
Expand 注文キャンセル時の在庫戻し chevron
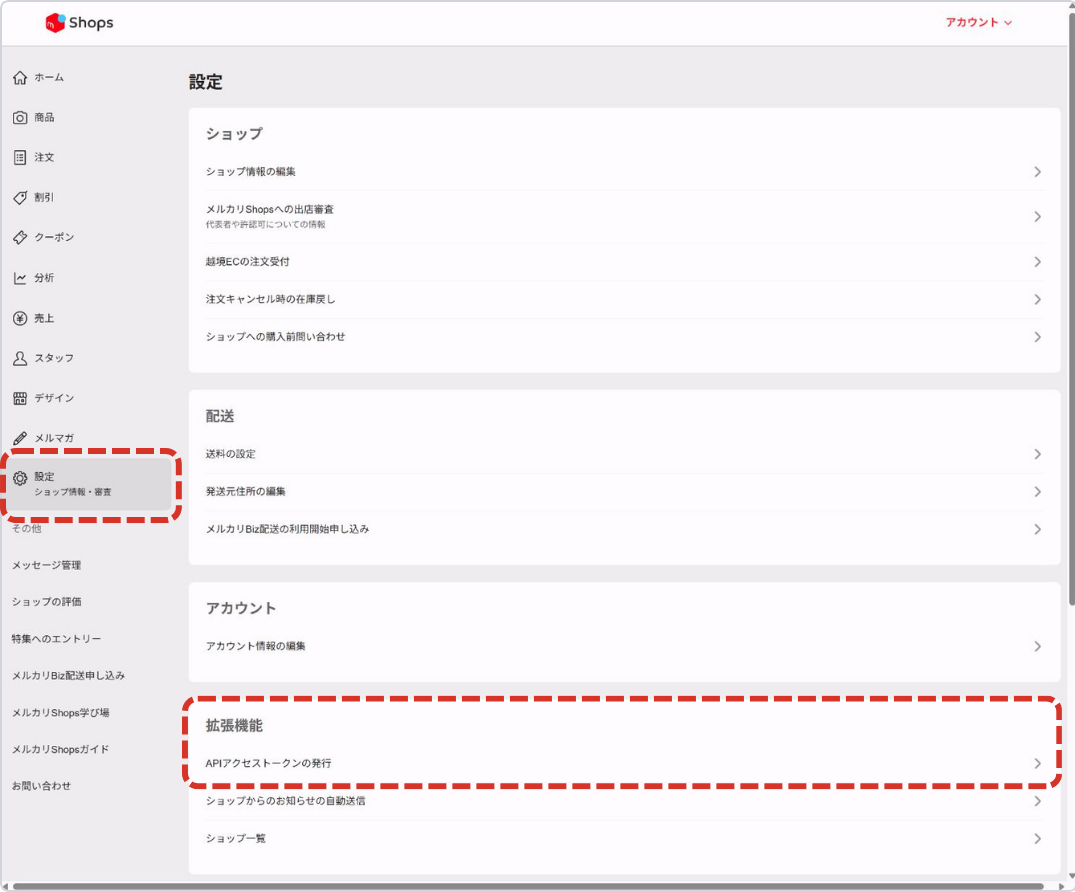(x=1037, y=300)
